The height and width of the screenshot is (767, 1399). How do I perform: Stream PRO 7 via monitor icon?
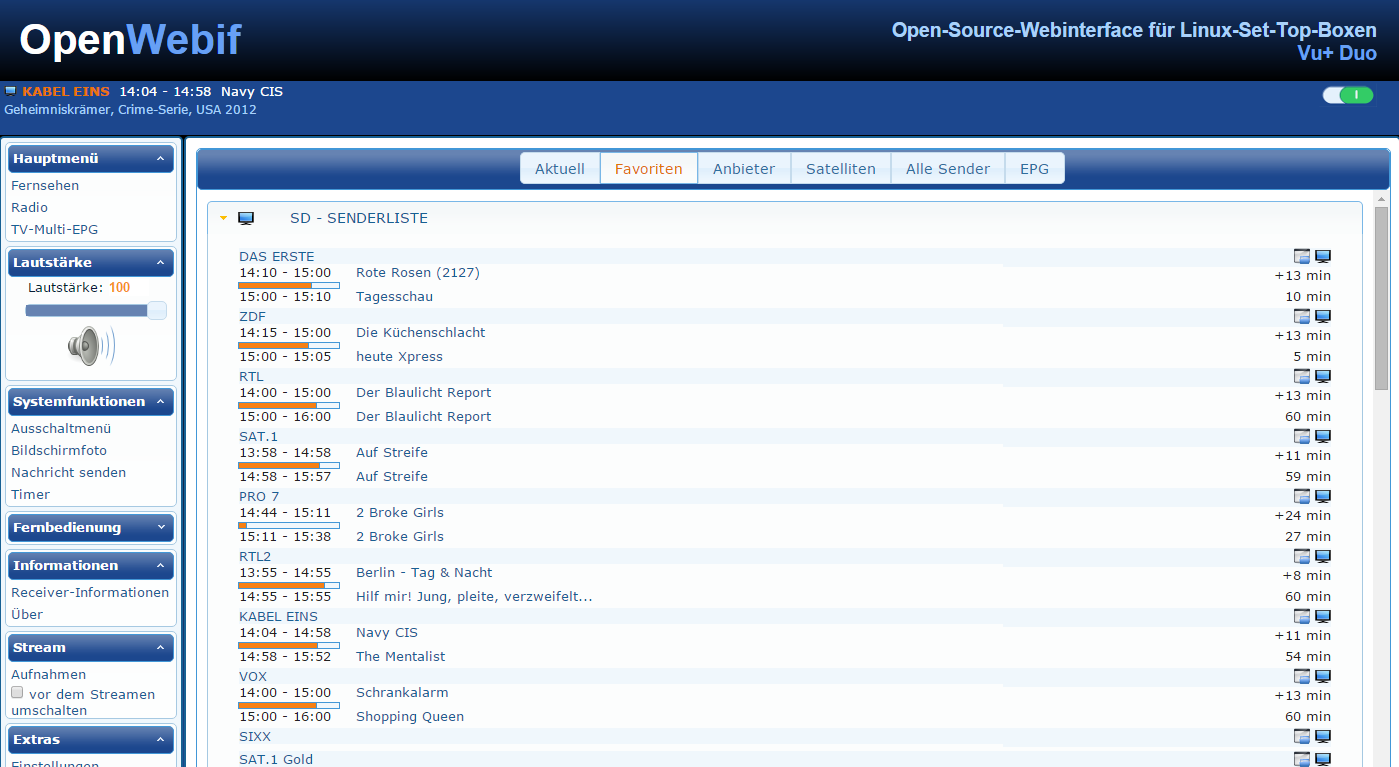click(1323, 496)
